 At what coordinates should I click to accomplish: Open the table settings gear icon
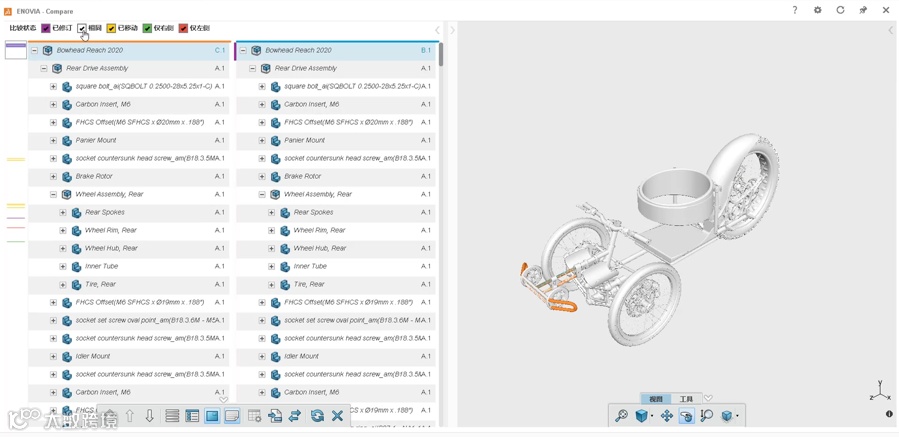coord(255,416)
